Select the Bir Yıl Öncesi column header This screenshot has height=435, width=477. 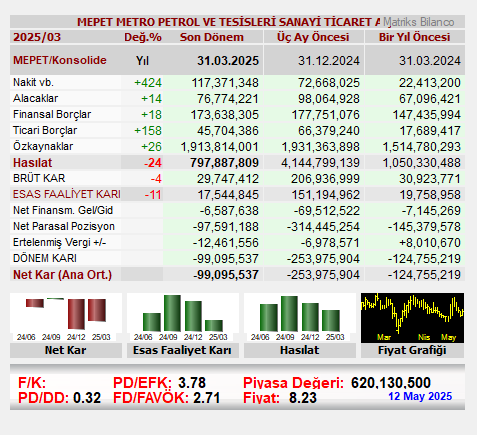pyautogui.click(x=414, y=37)
